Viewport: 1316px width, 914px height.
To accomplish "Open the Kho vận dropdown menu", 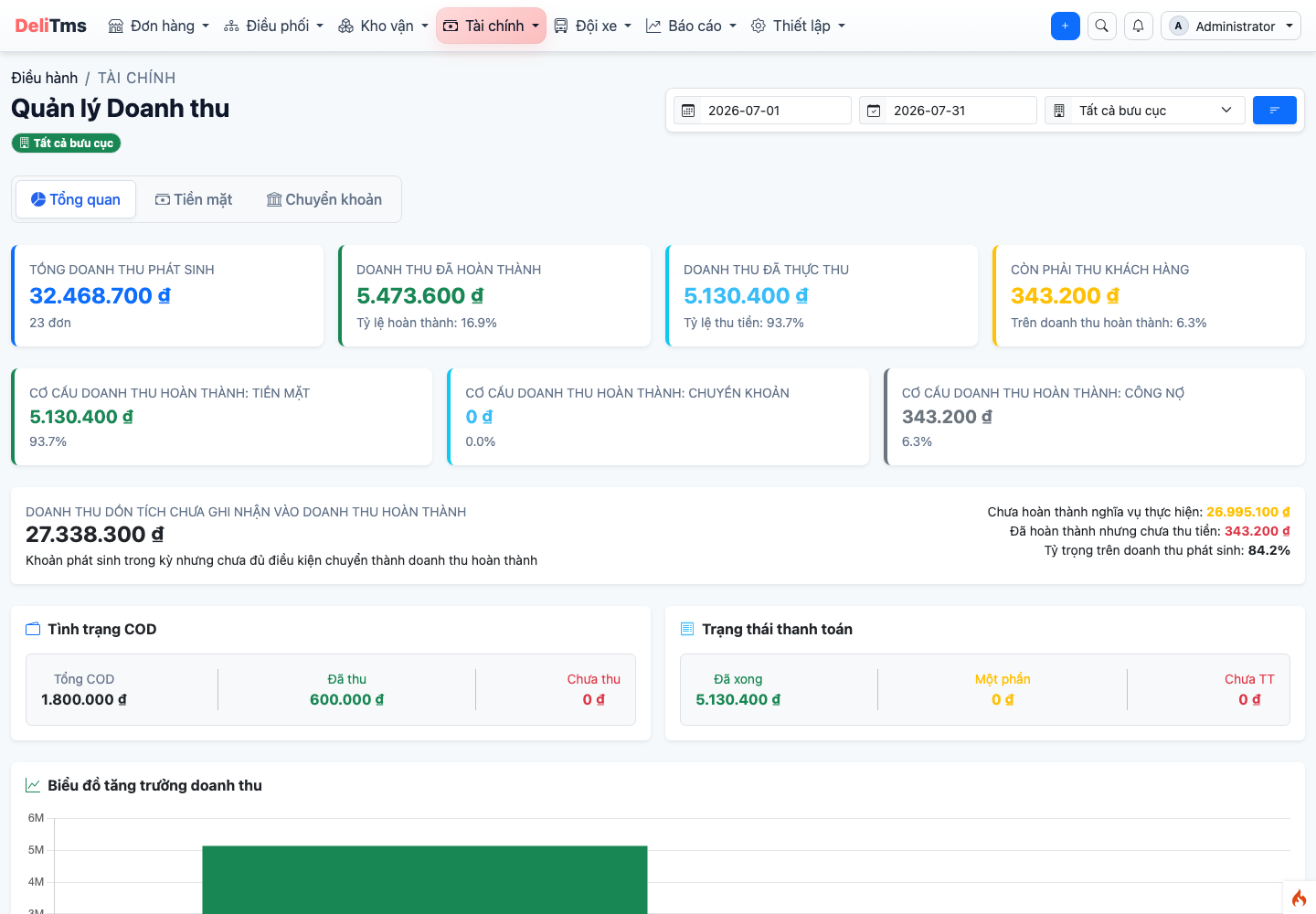I will [383, 26].
